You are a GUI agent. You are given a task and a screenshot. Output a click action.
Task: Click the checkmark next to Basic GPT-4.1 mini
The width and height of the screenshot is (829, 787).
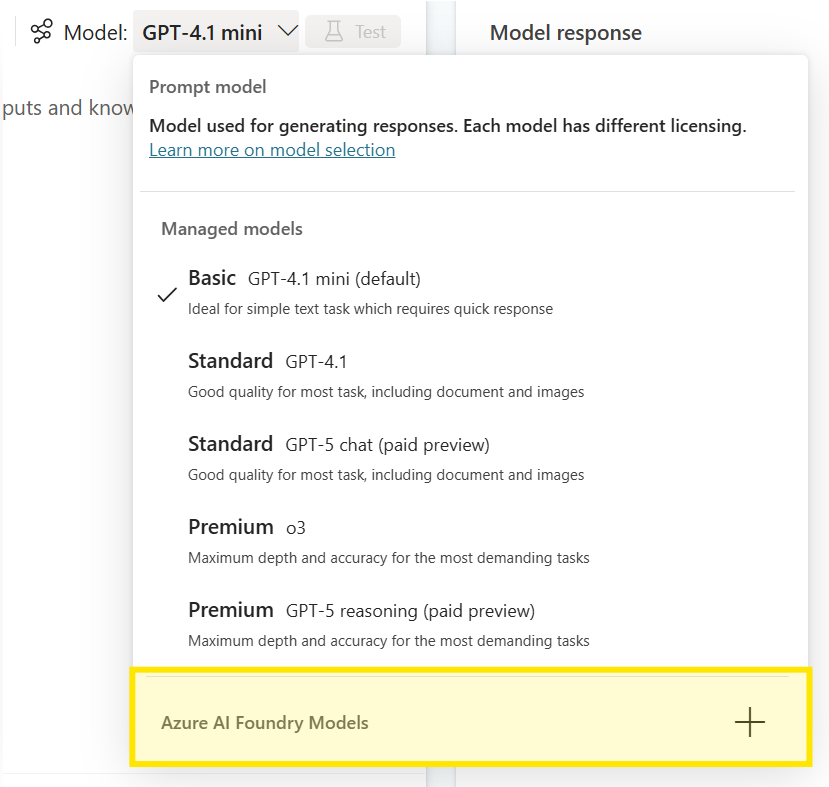167,294
